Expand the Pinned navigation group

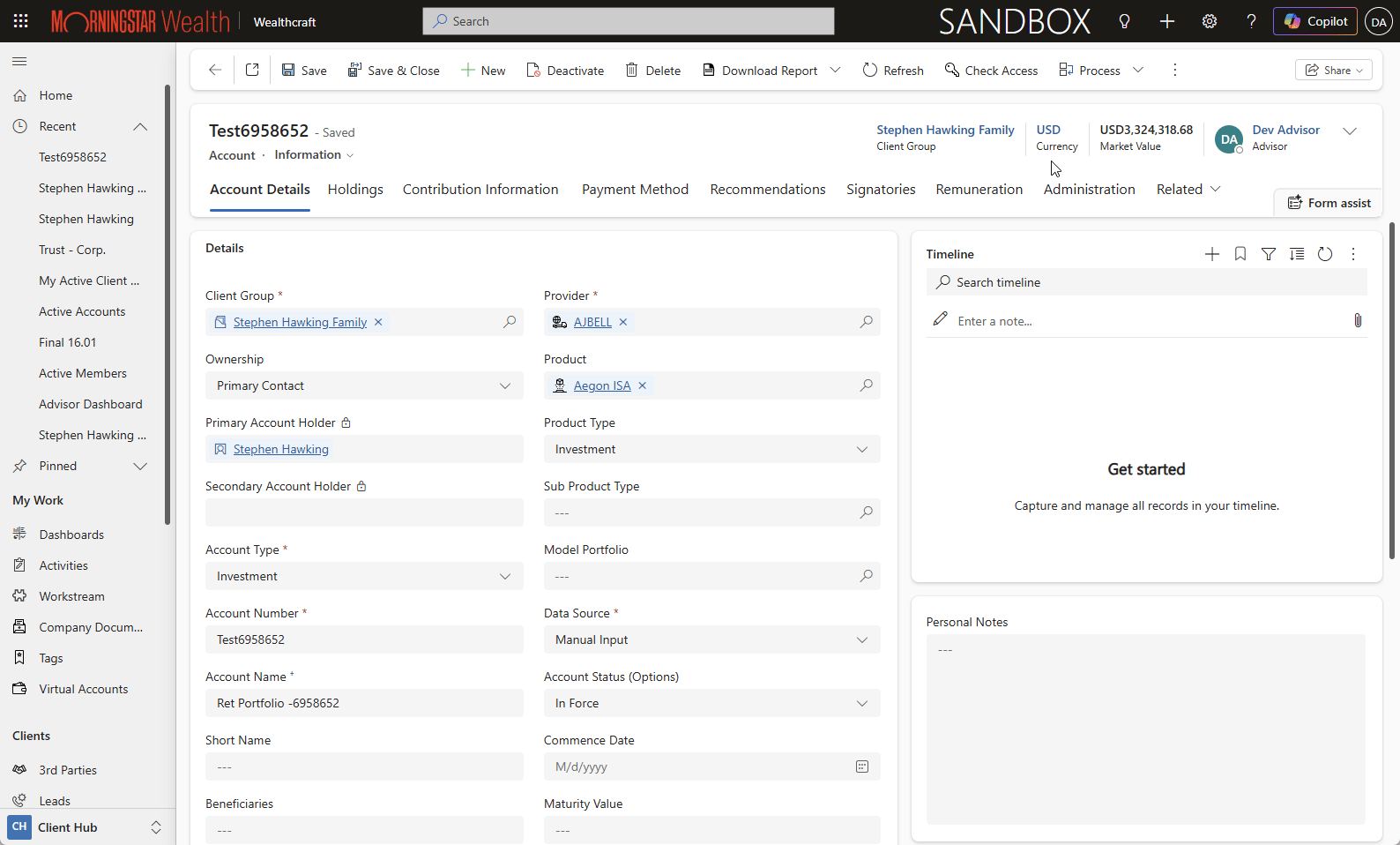click(x=140, y=466)
